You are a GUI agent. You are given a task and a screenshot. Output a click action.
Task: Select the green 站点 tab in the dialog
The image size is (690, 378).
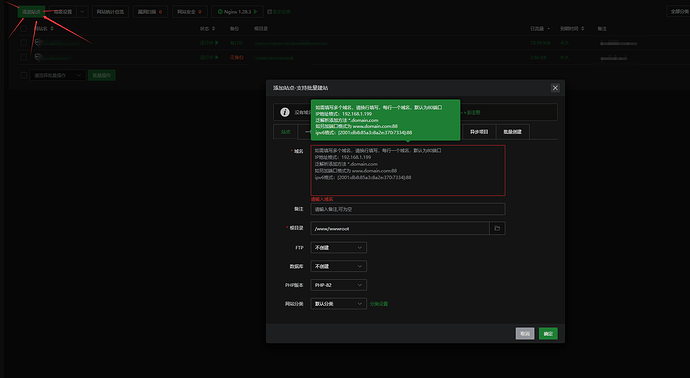click(286, 132)
